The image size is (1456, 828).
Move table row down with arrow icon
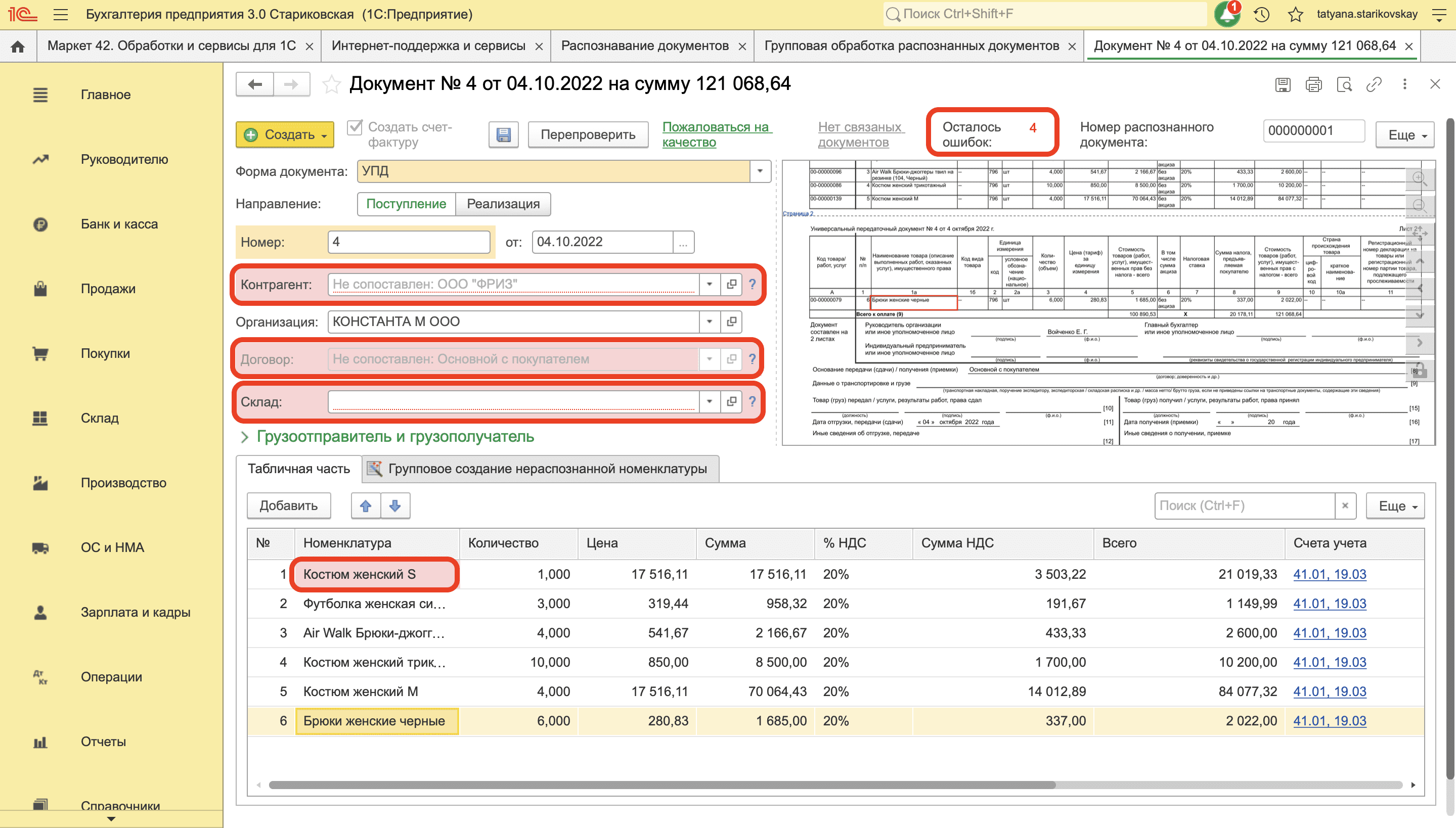point(395,505)
